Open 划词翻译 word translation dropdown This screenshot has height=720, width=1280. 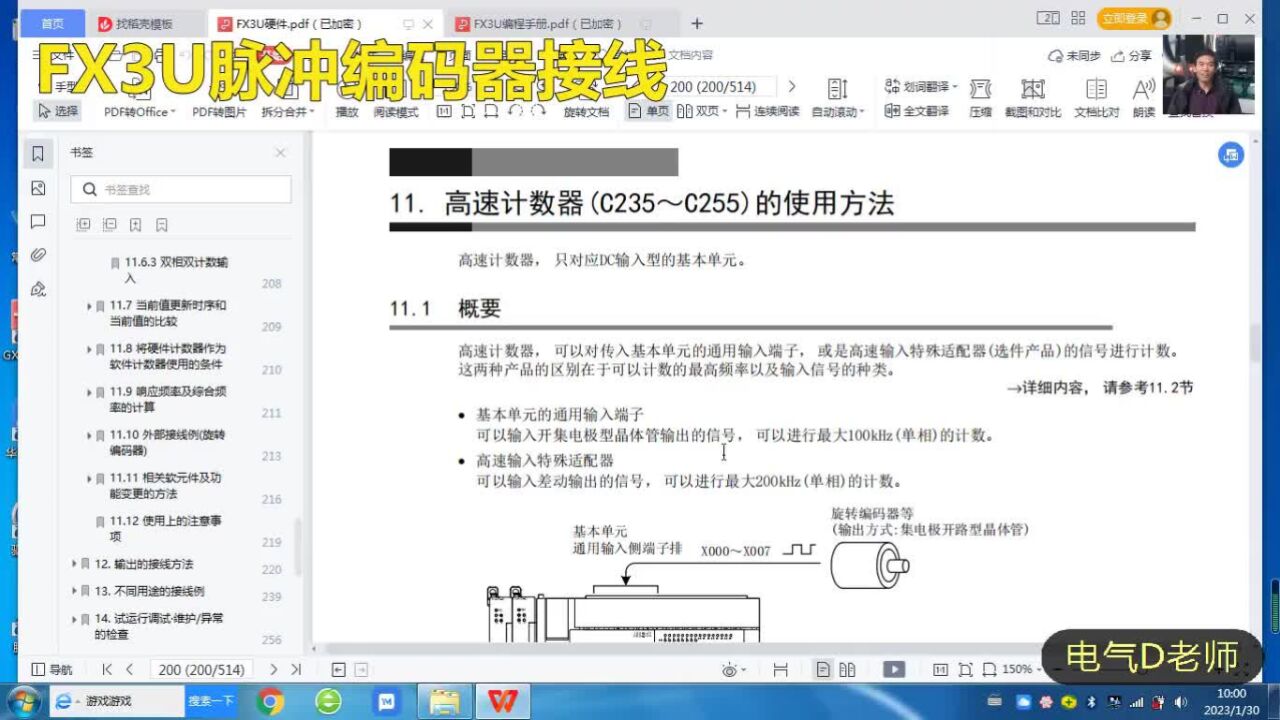[921, 87]
